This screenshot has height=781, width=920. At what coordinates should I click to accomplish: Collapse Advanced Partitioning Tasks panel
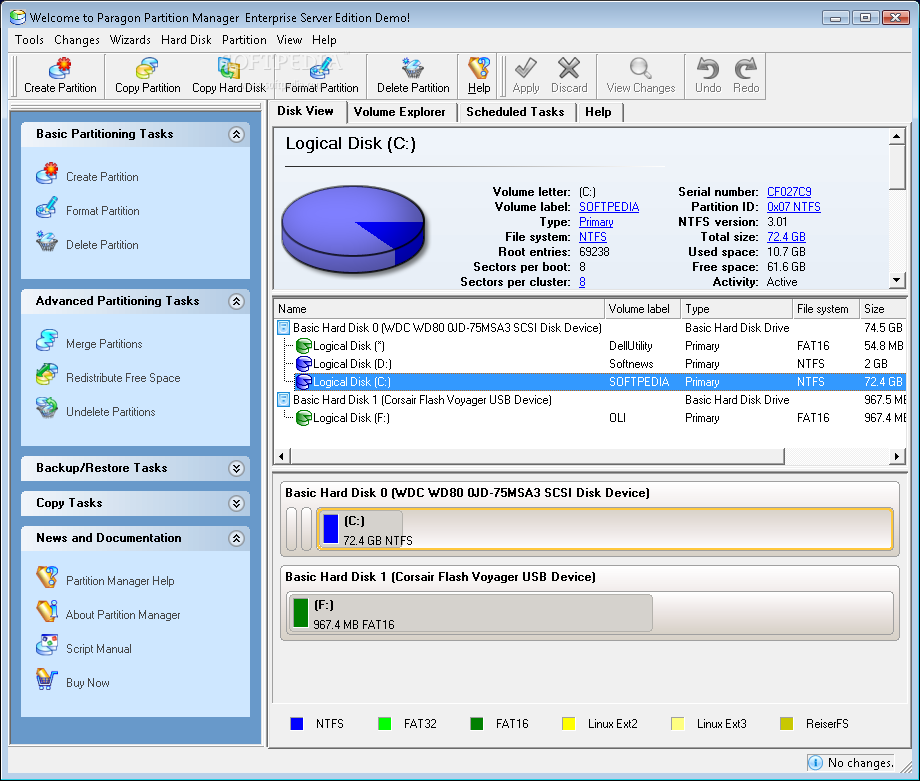pos(236,302)
